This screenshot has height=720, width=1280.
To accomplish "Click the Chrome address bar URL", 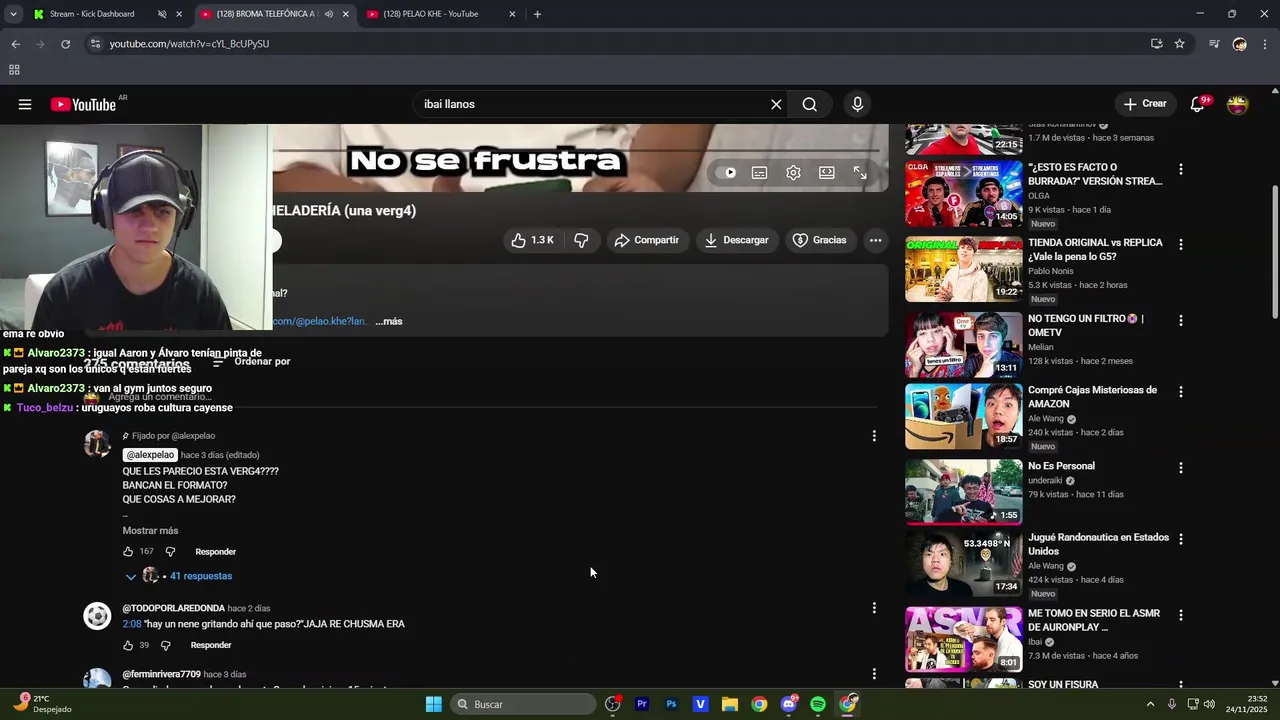I will (189, 44).
